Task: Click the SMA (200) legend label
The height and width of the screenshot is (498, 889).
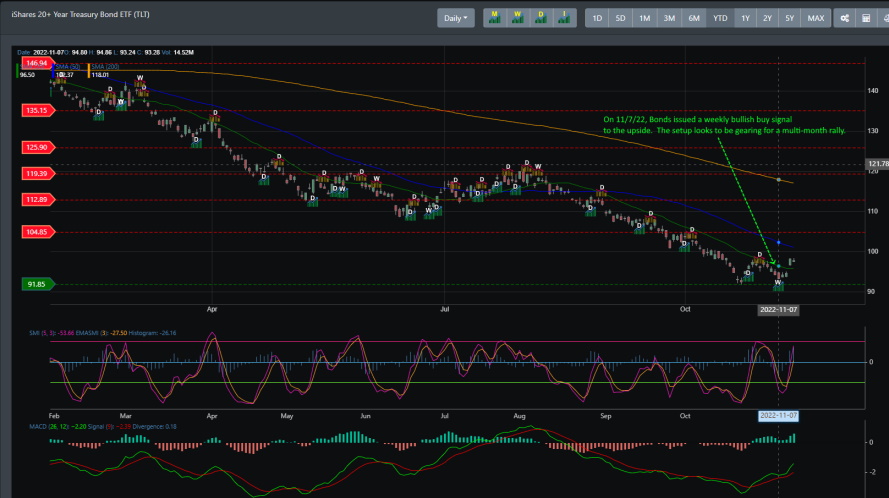Action: pyautogui.click(x=105, y=66)
